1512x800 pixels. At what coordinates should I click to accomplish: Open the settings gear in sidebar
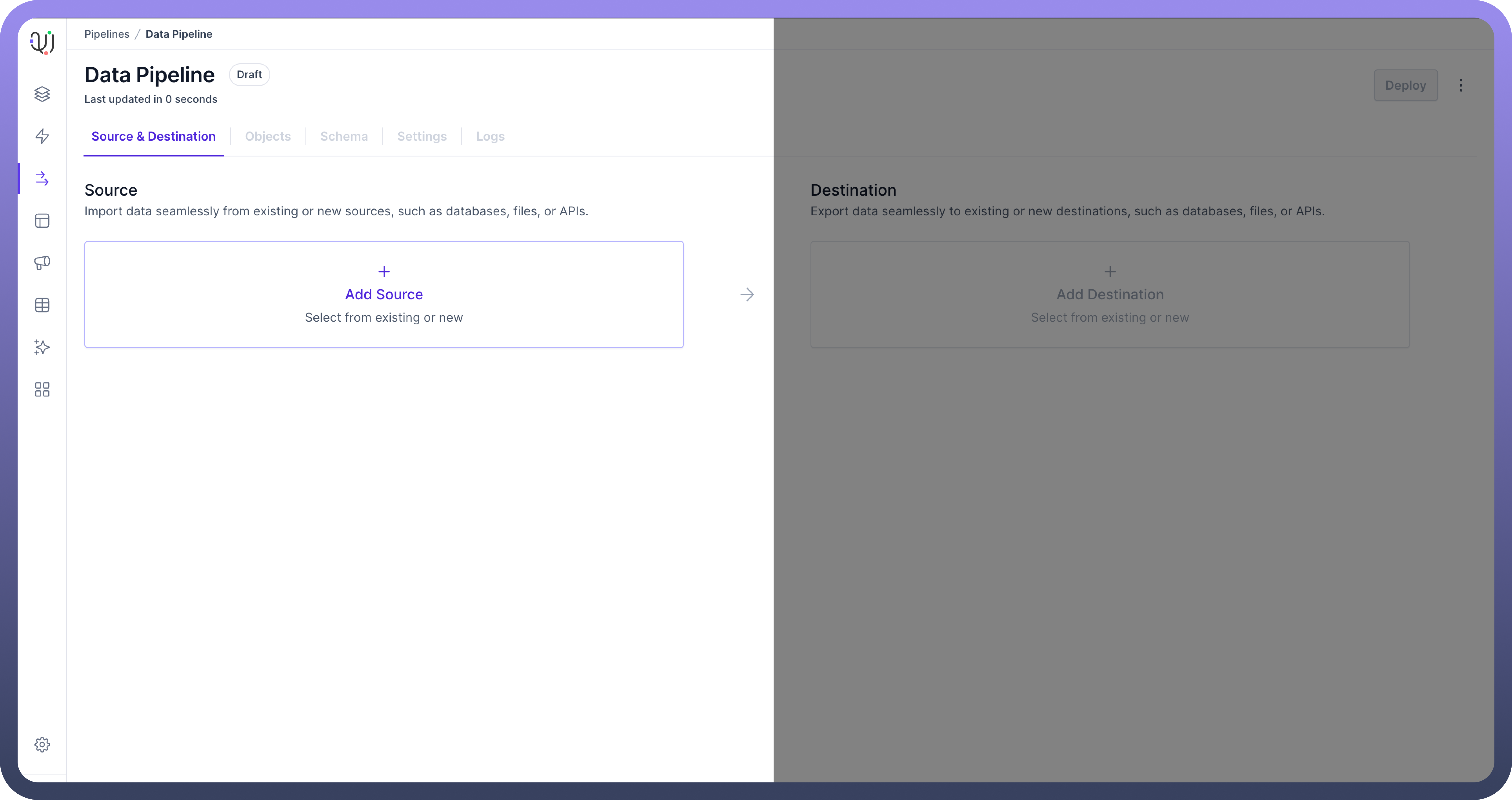[x=42, y=744]
